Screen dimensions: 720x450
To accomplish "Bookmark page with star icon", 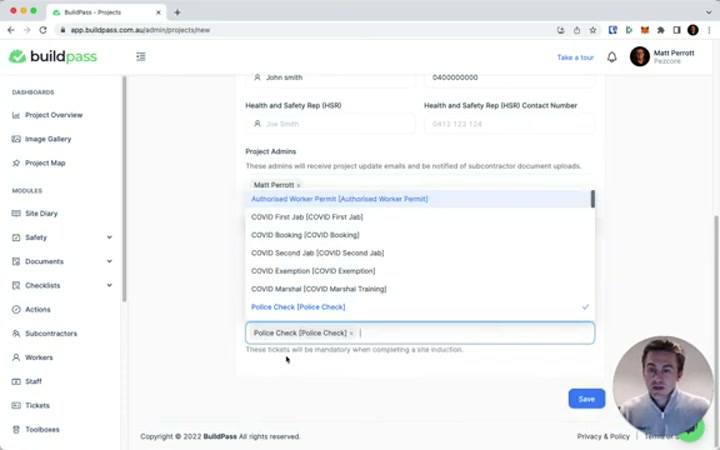I will click(x=593, y=30).
